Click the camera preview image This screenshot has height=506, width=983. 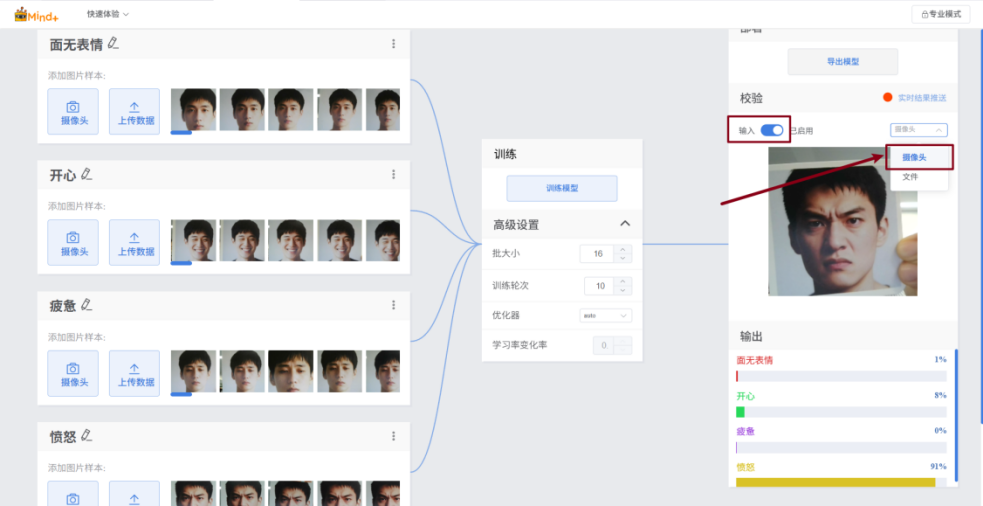[843, 221]
